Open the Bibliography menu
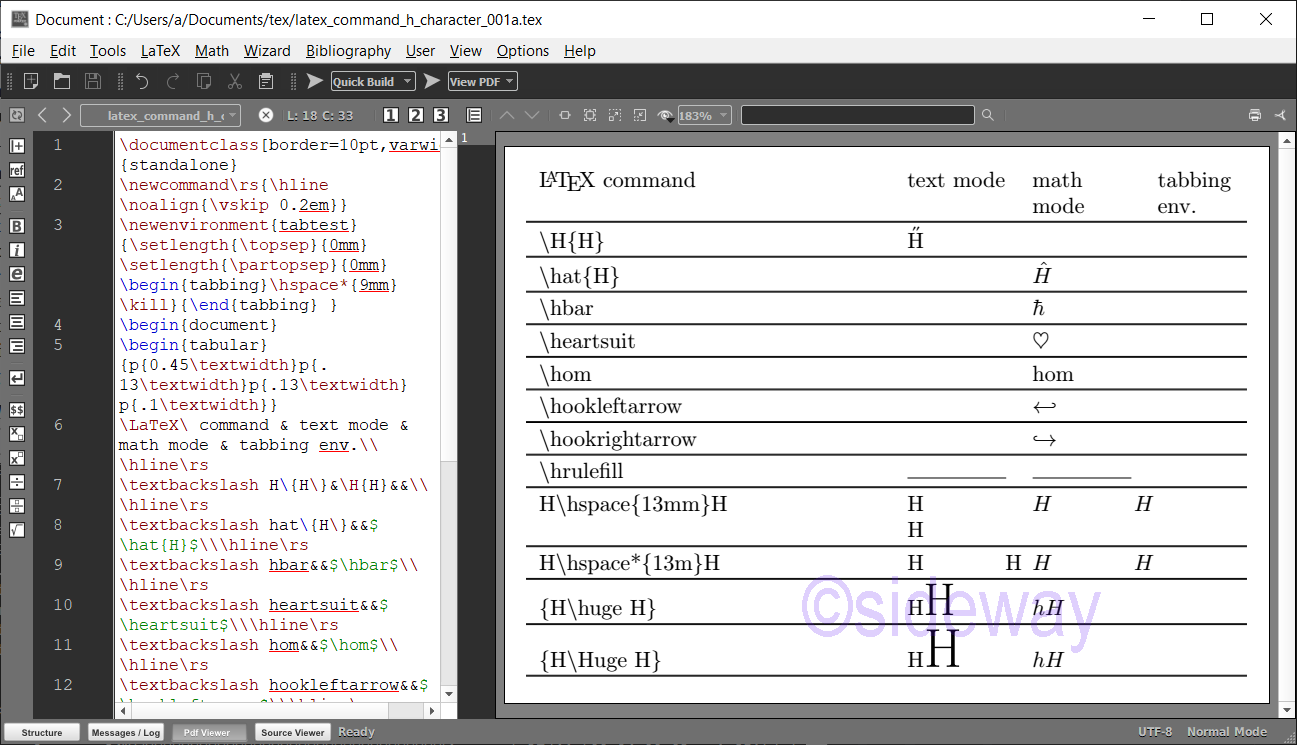Screen dimensions: 1297x745 (348, 51)
